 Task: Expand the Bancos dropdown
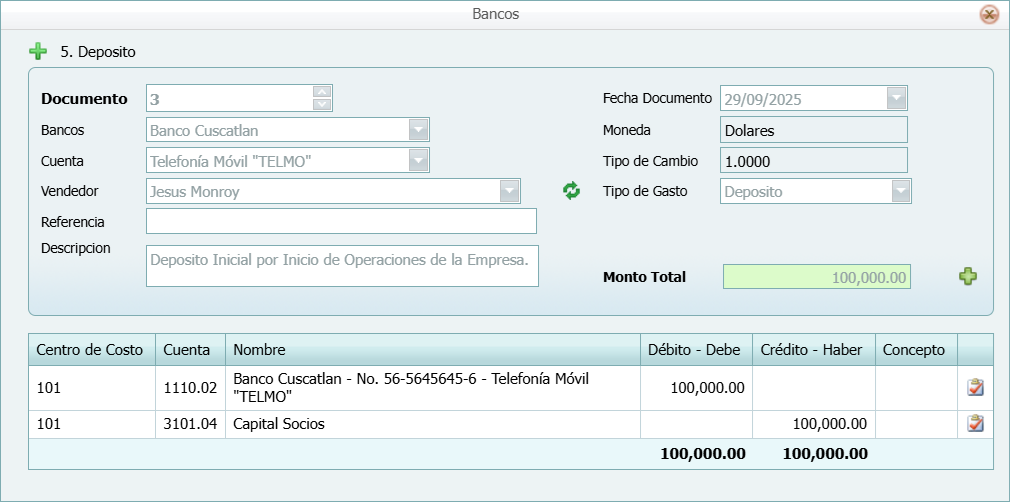pyautogui.click(x=419, y=130)
